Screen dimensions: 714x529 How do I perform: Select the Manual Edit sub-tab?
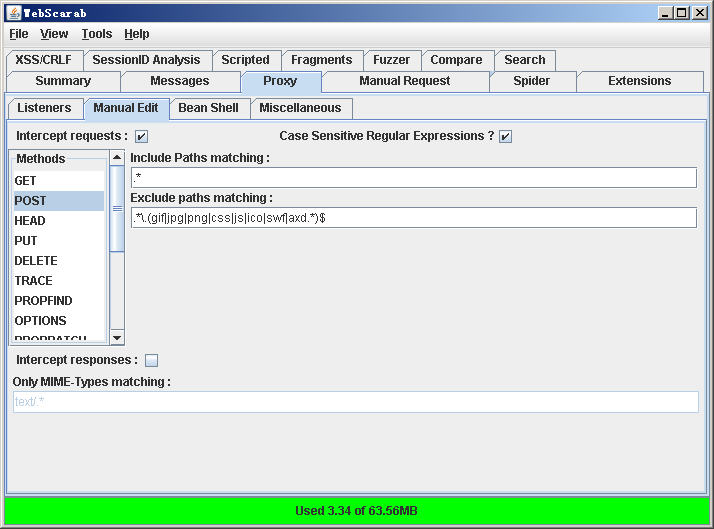click(x=126, y=108)
